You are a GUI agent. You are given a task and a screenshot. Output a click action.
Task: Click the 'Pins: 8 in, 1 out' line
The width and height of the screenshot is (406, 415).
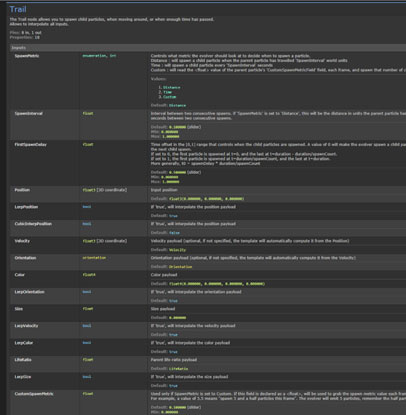tap(25, 33)
